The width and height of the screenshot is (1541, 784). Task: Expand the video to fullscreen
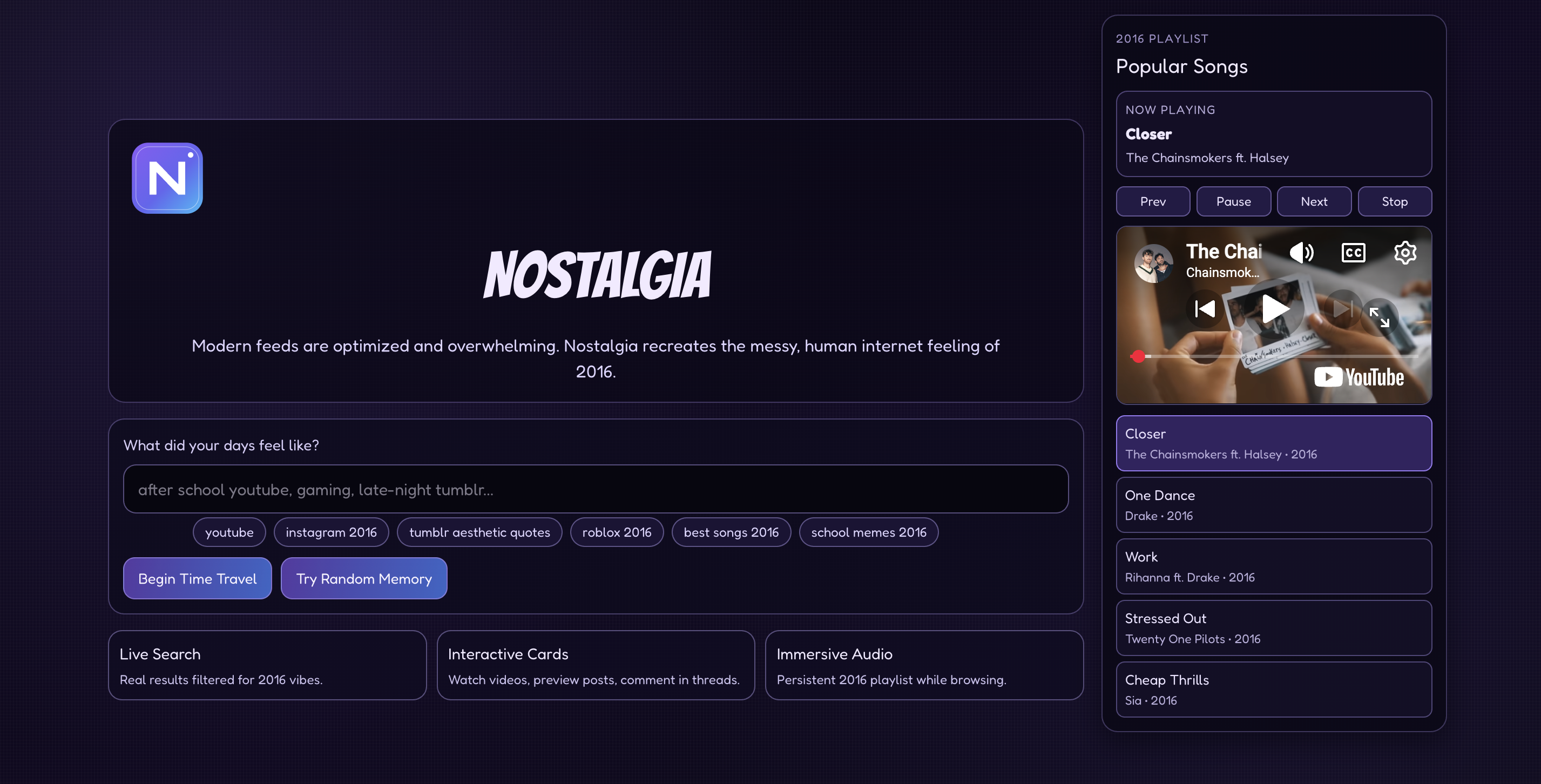click(x=1380, y=317)
